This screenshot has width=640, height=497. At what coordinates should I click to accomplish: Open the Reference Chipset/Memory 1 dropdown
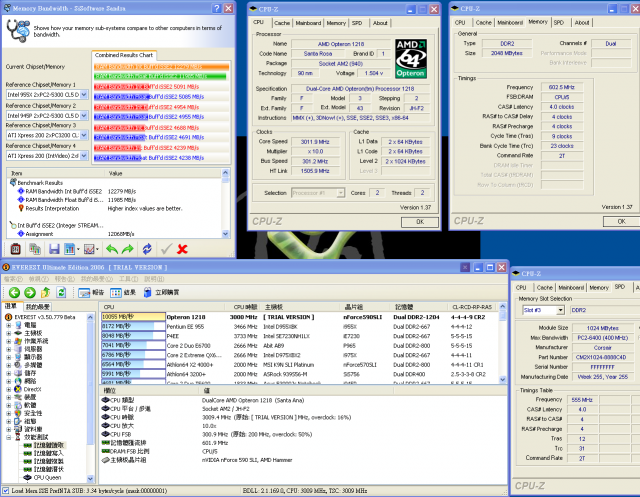(84, 95)
